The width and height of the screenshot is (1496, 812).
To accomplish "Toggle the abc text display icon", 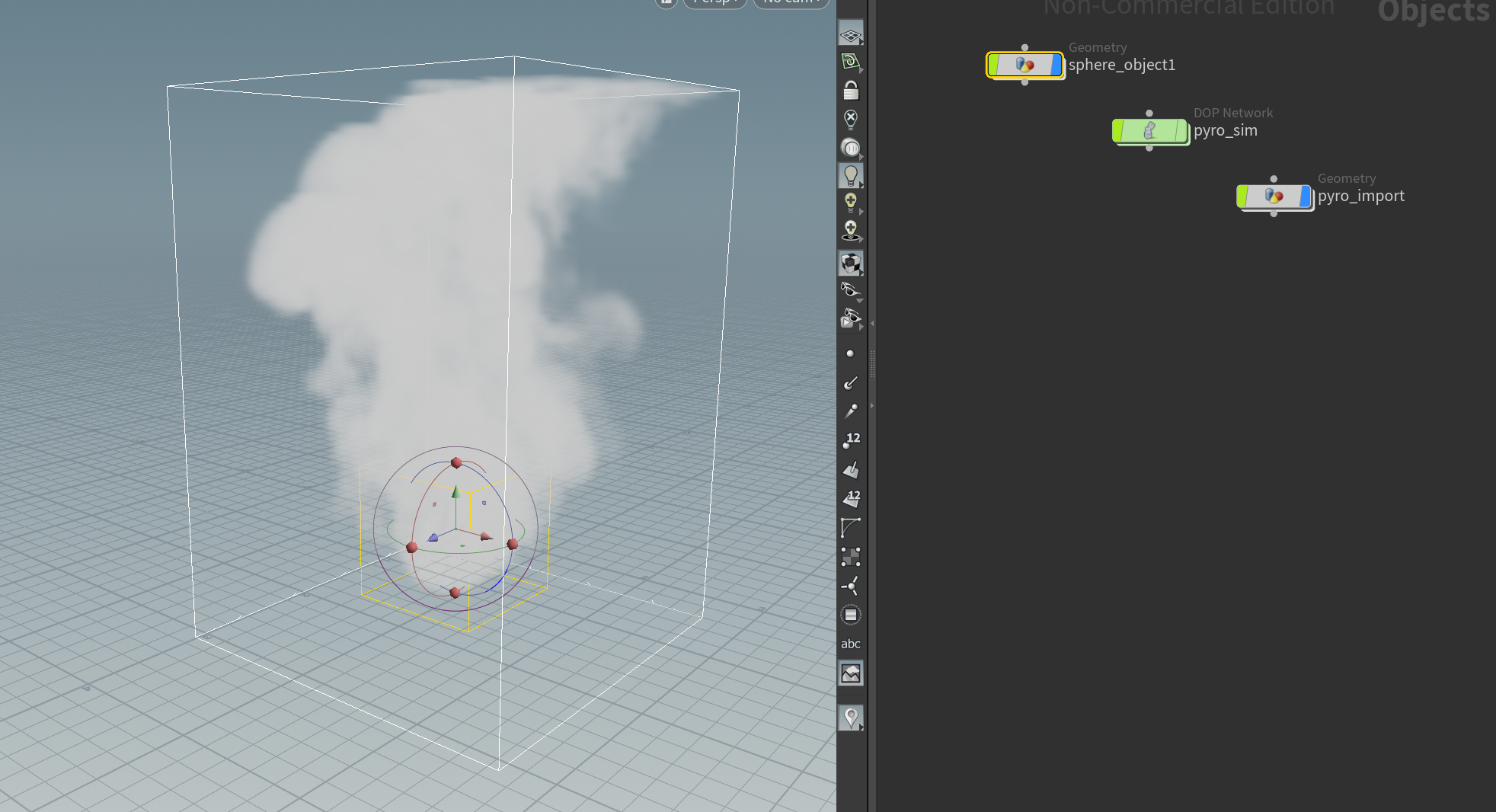I will click(x=851, y=644).
